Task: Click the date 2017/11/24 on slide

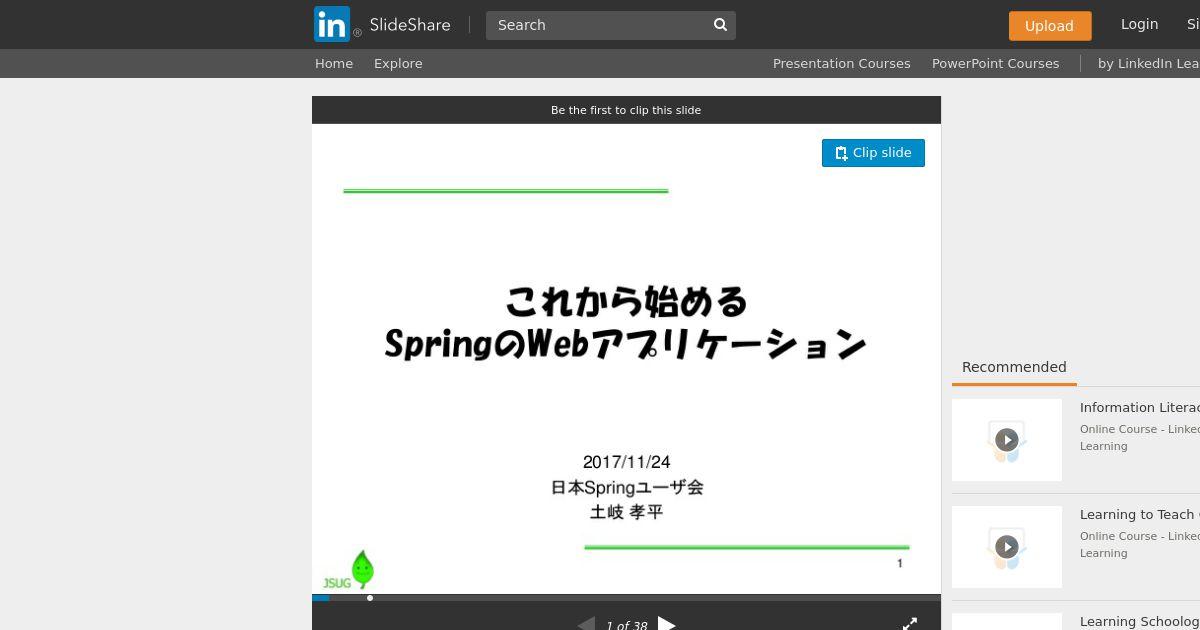Action: point(626,462)
